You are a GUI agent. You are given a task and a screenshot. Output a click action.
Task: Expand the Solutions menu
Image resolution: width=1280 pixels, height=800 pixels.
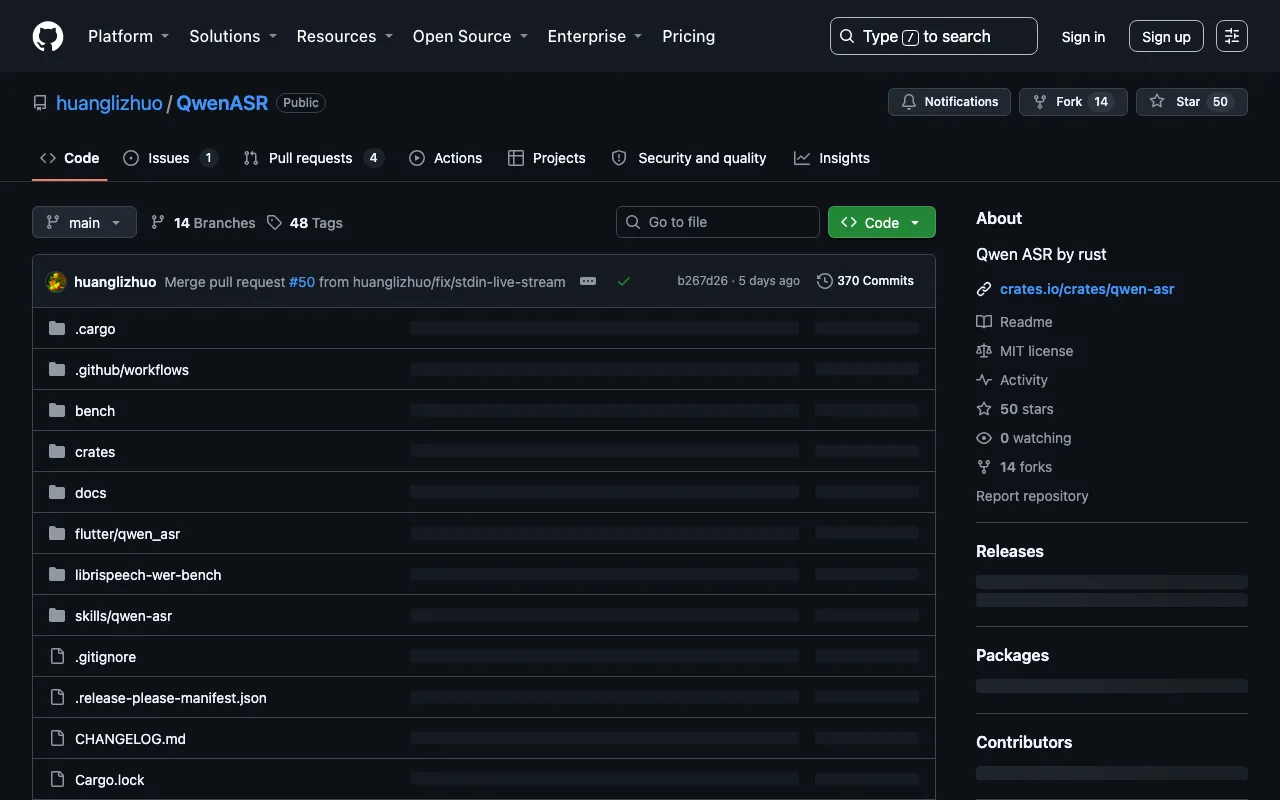(x=233, y=36)
